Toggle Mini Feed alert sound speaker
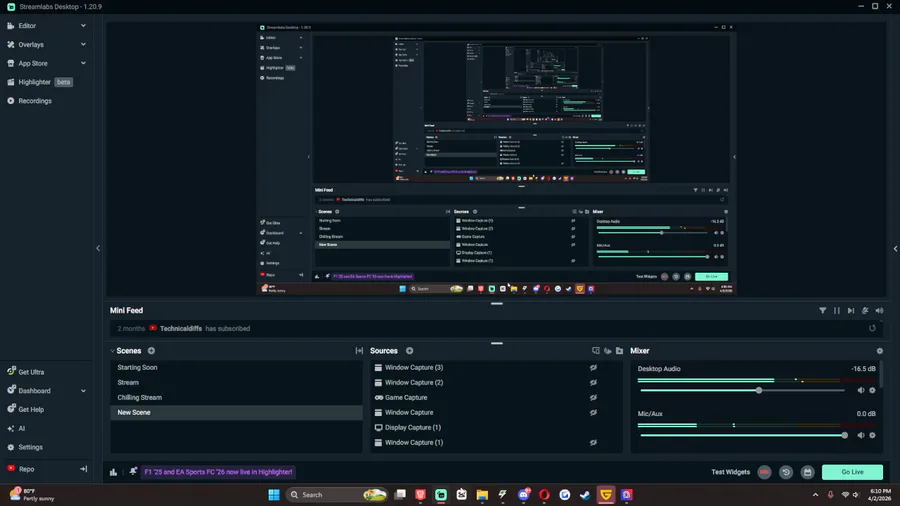 [879, 310]
